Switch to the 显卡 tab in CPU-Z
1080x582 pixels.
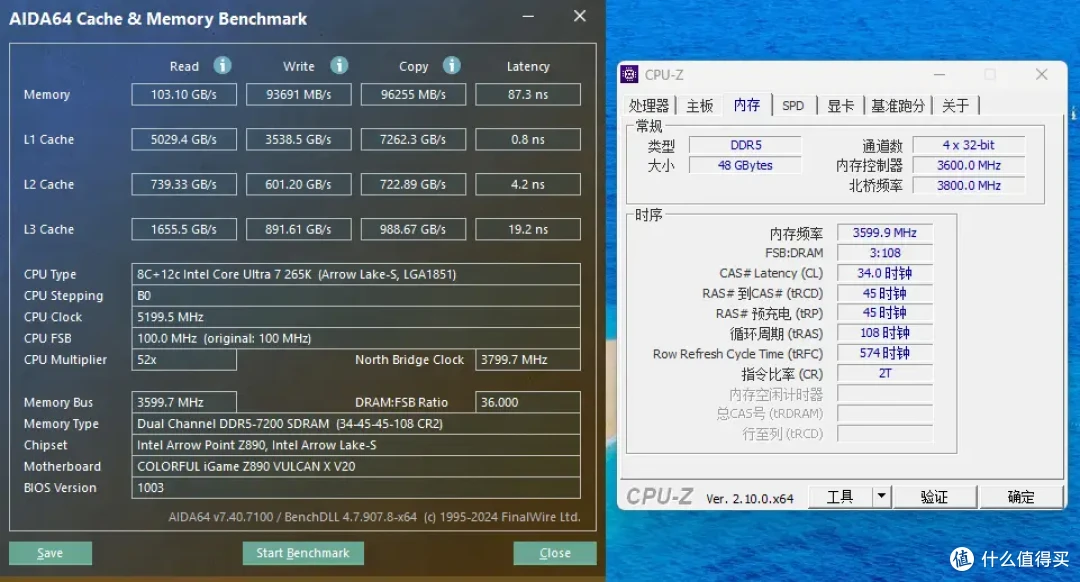tap(840, 105)
